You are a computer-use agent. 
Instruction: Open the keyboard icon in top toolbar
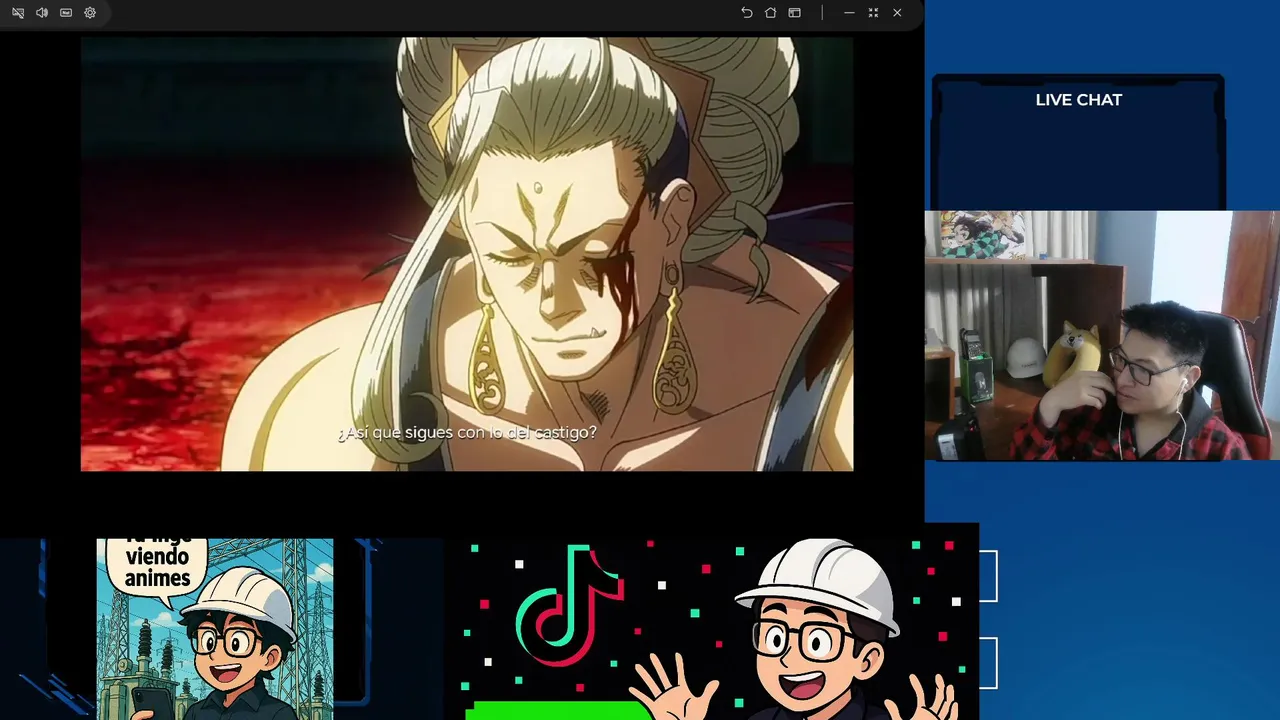[x=66, y=13]
